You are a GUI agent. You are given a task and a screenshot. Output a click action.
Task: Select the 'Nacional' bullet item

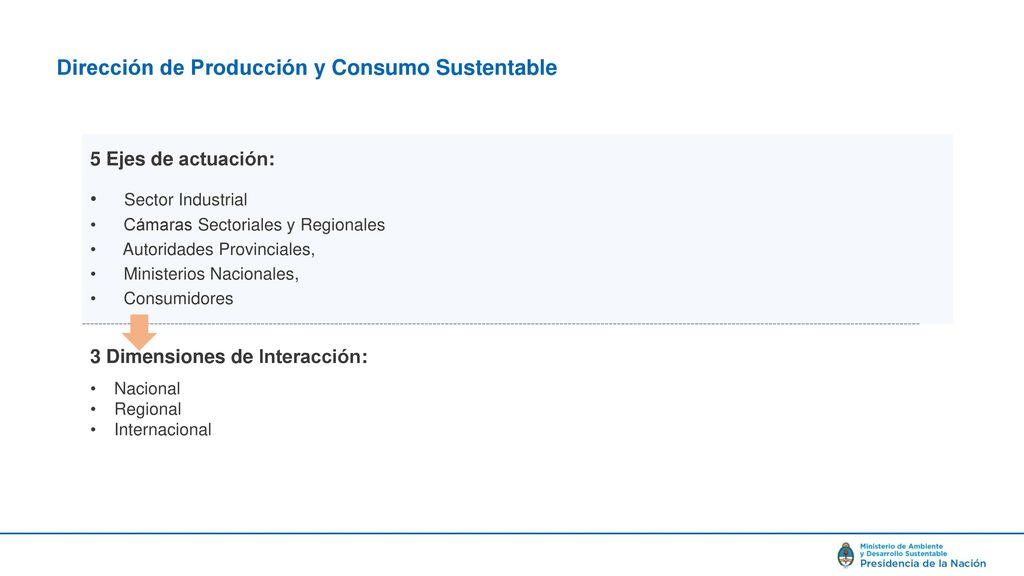[147, 389]
